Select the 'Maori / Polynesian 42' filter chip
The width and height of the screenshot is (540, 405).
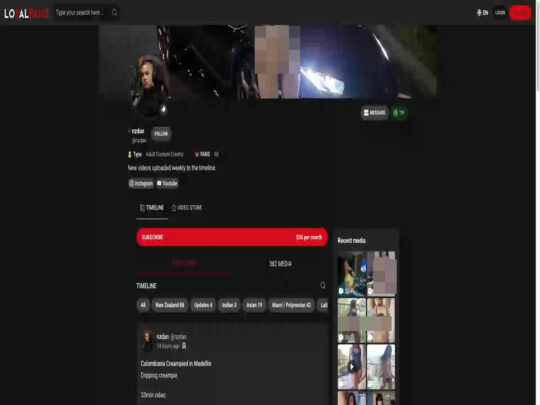point(291,305)
